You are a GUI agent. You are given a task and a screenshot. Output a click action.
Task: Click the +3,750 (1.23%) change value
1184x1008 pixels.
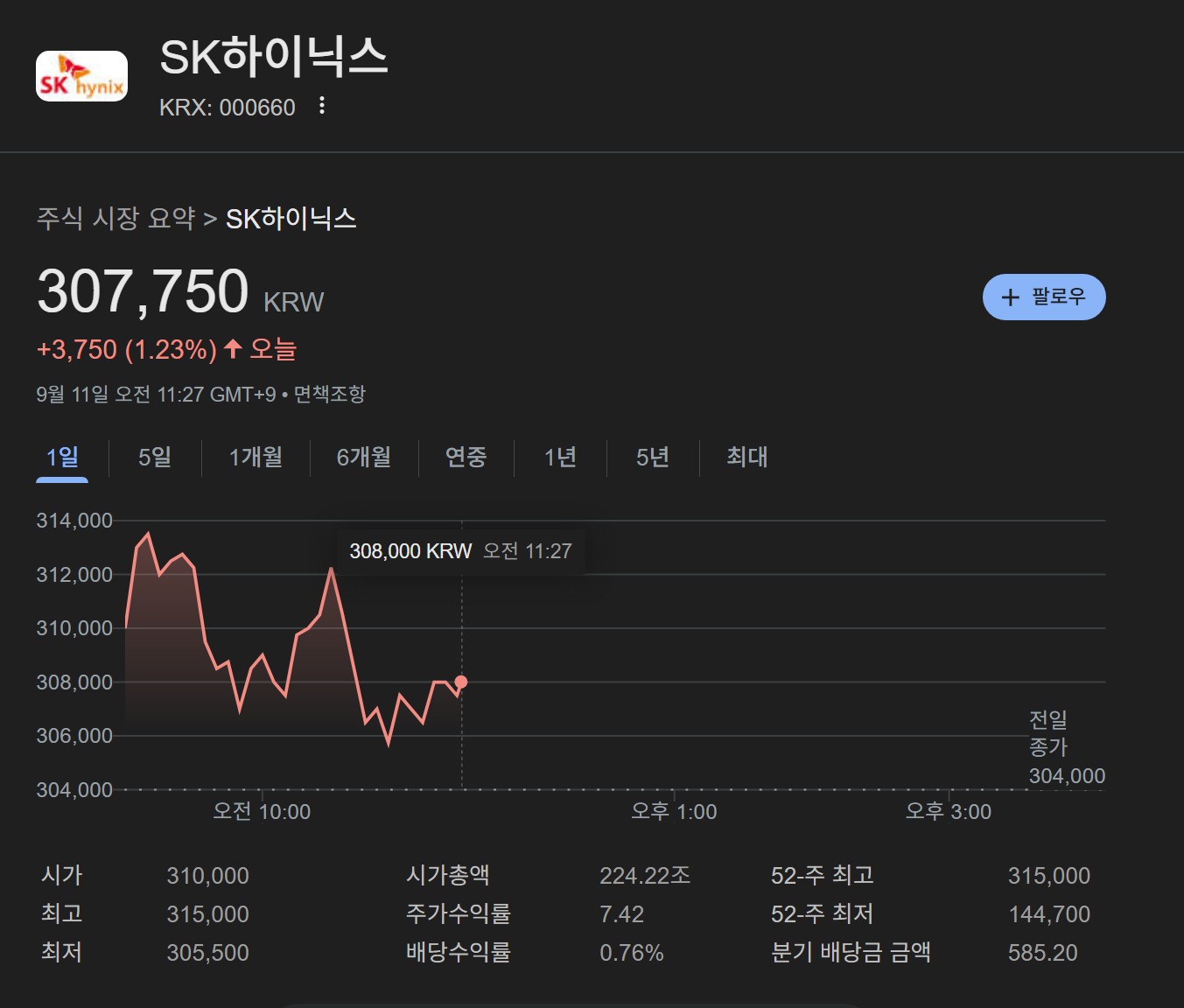(x=127, y=350)
